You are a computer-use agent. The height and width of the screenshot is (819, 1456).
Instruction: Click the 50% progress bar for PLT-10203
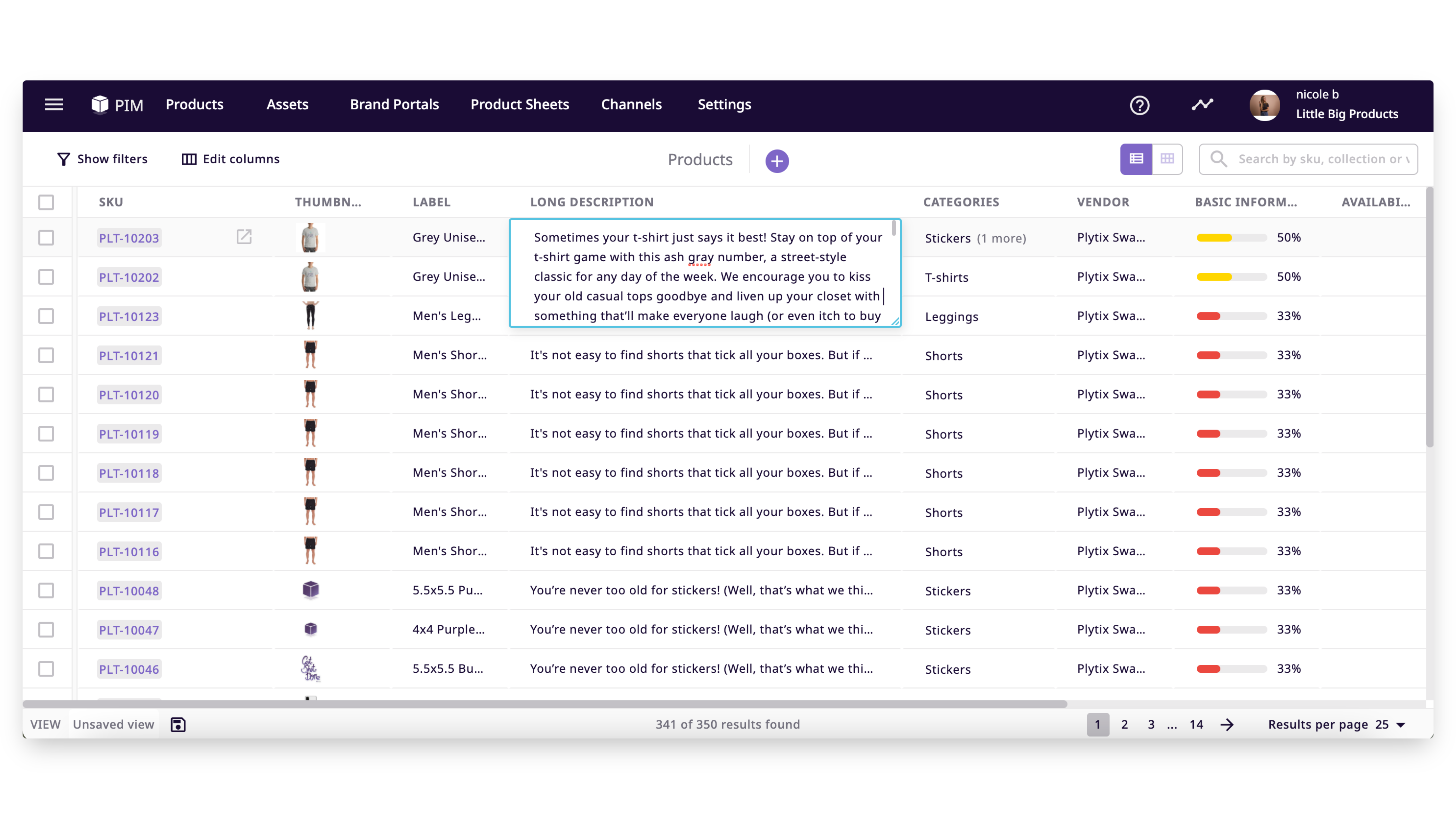(x=1231, y=237)
